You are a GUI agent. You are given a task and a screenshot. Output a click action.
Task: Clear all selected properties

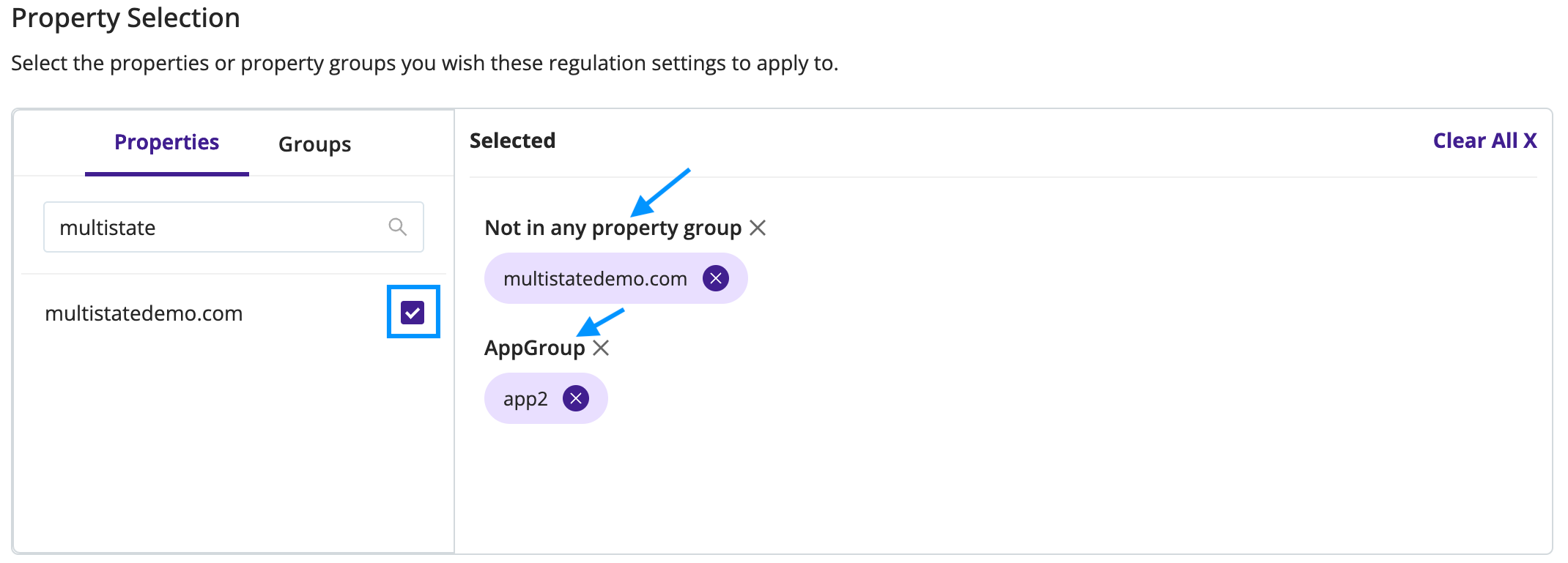[x=1484, y=141]
